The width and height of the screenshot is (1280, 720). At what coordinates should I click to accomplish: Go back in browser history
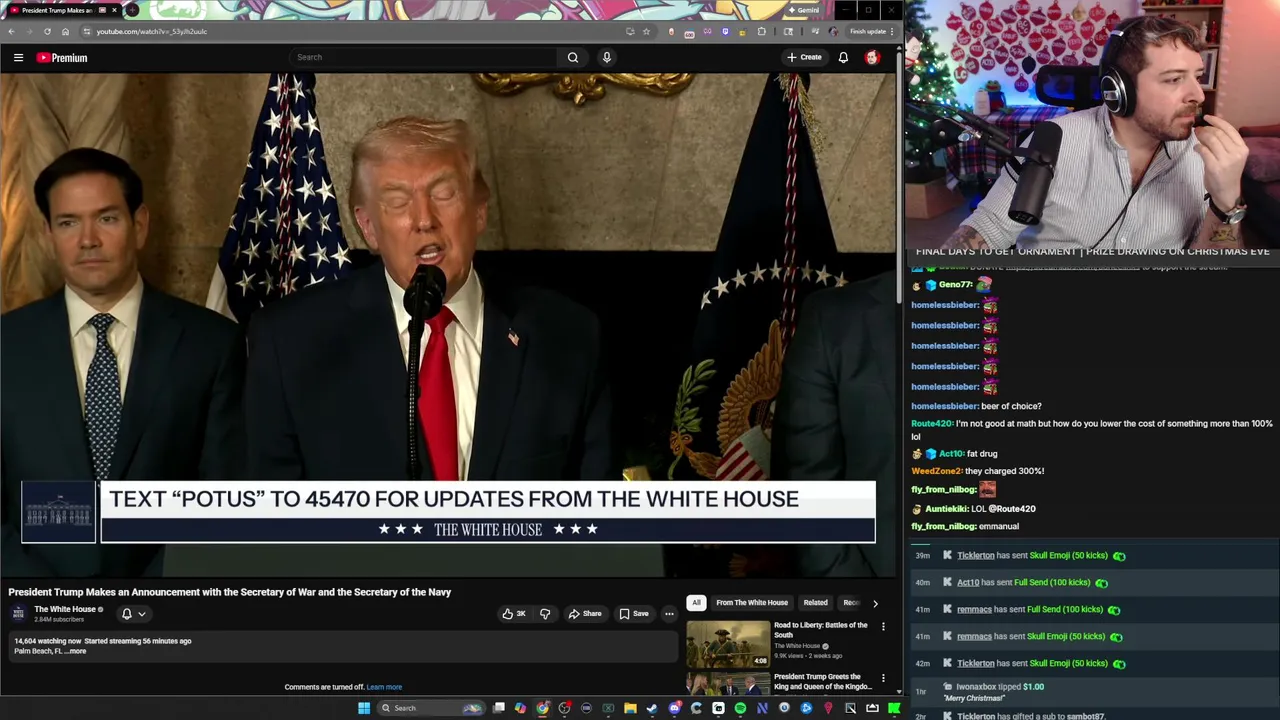pos(11,31)
